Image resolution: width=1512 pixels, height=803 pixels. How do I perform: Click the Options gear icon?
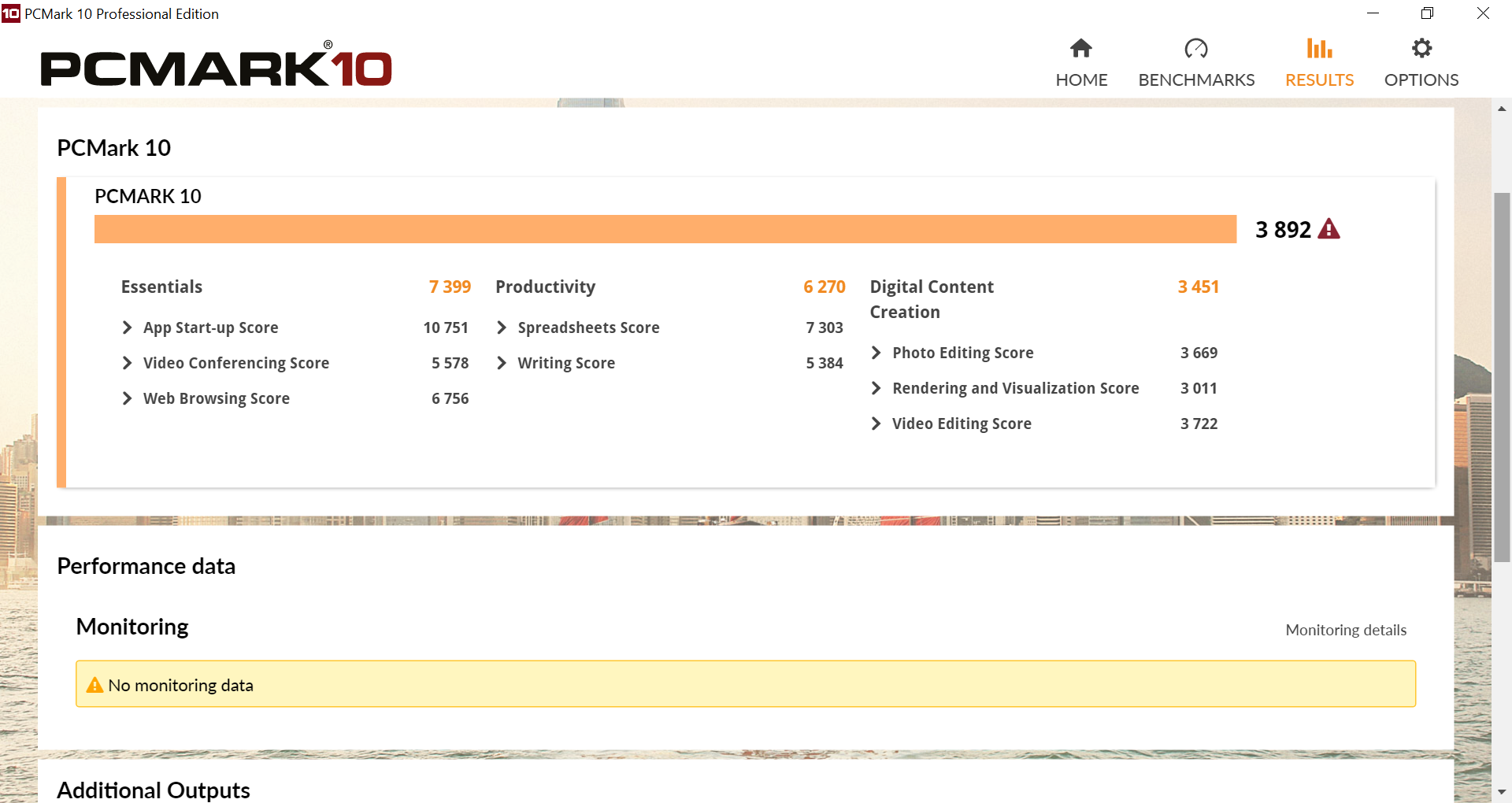[1421, 49]
